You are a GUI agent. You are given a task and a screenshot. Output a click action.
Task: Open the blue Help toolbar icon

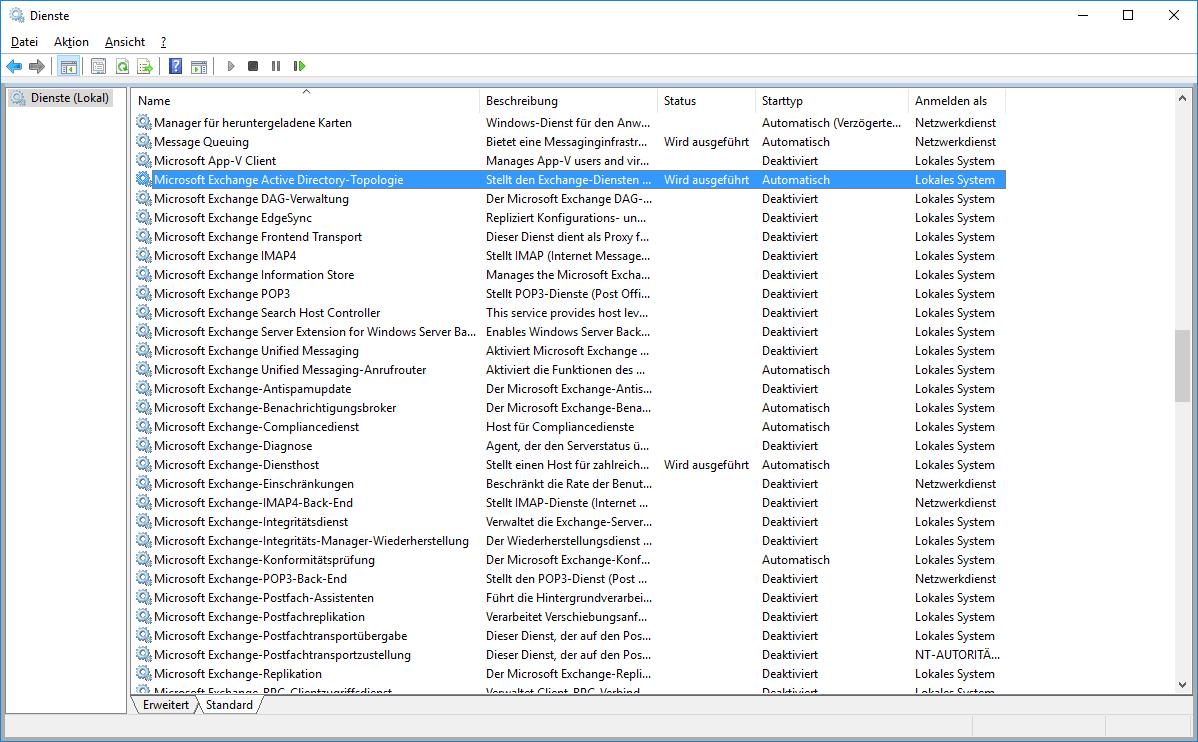point(175,66)
